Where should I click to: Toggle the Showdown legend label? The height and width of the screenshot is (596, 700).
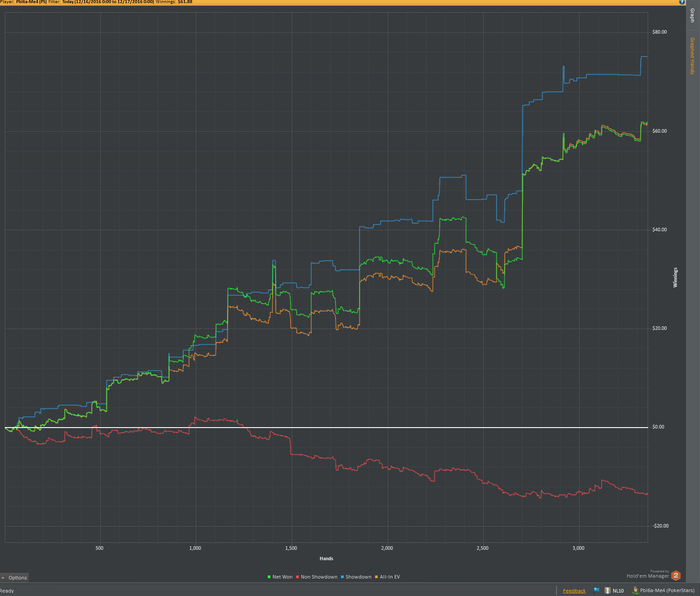point(358,577)
